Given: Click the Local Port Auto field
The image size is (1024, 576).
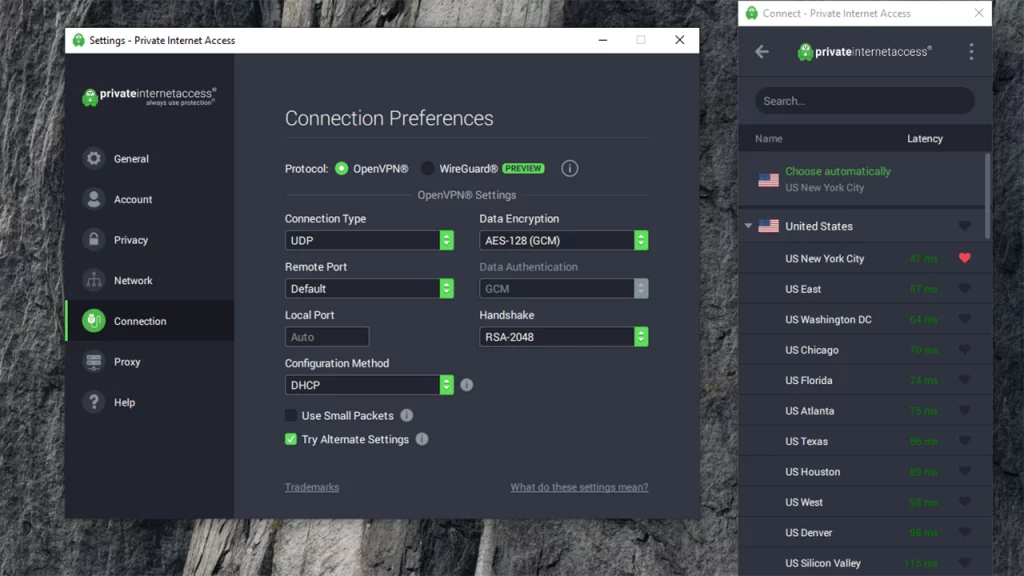Looking at the screenshot, I should point(327,337).
